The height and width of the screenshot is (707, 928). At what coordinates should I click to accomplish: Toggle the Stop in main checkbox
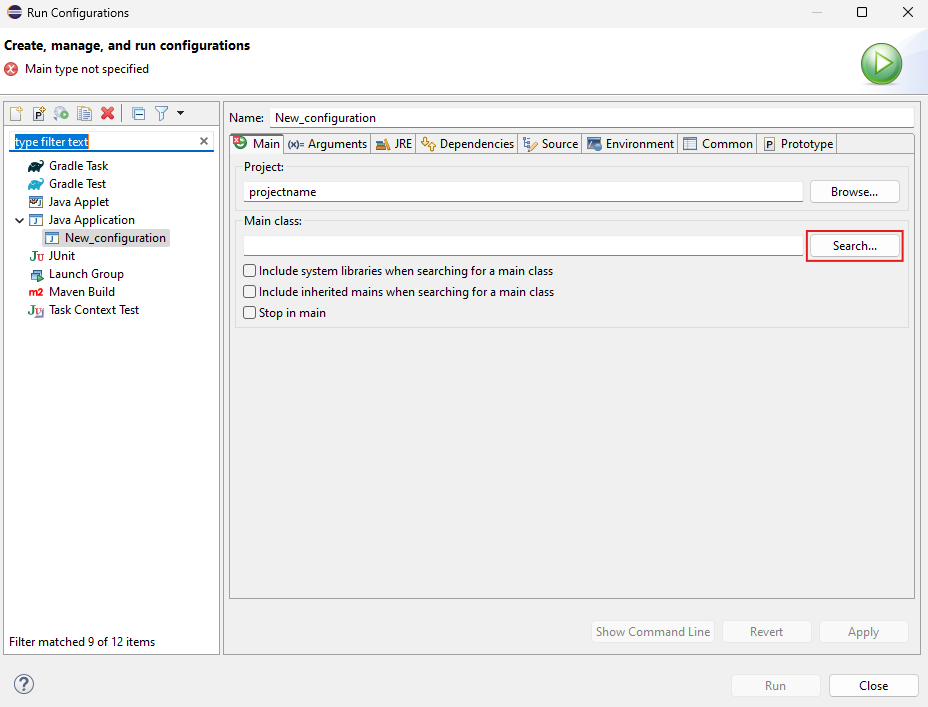coord(250,313)
